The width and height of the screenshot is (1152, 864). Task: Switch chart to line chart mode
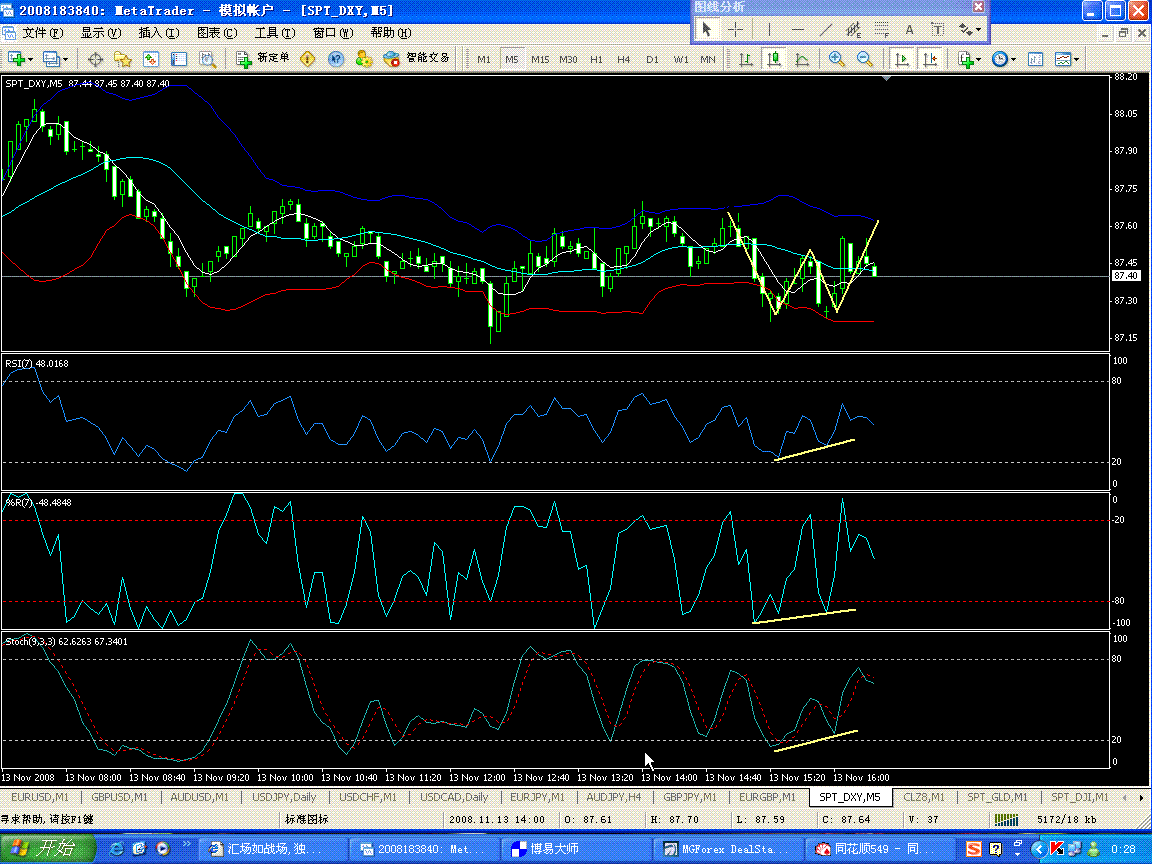pyautogui.click(x=802, y=60)
